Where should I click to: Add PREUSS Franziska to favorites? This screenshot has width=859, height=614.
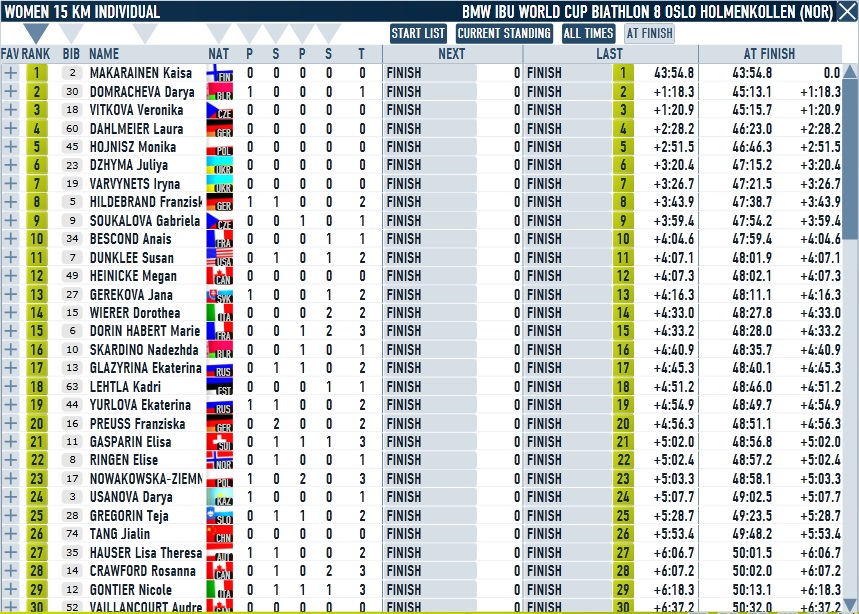tap(11, 423)
